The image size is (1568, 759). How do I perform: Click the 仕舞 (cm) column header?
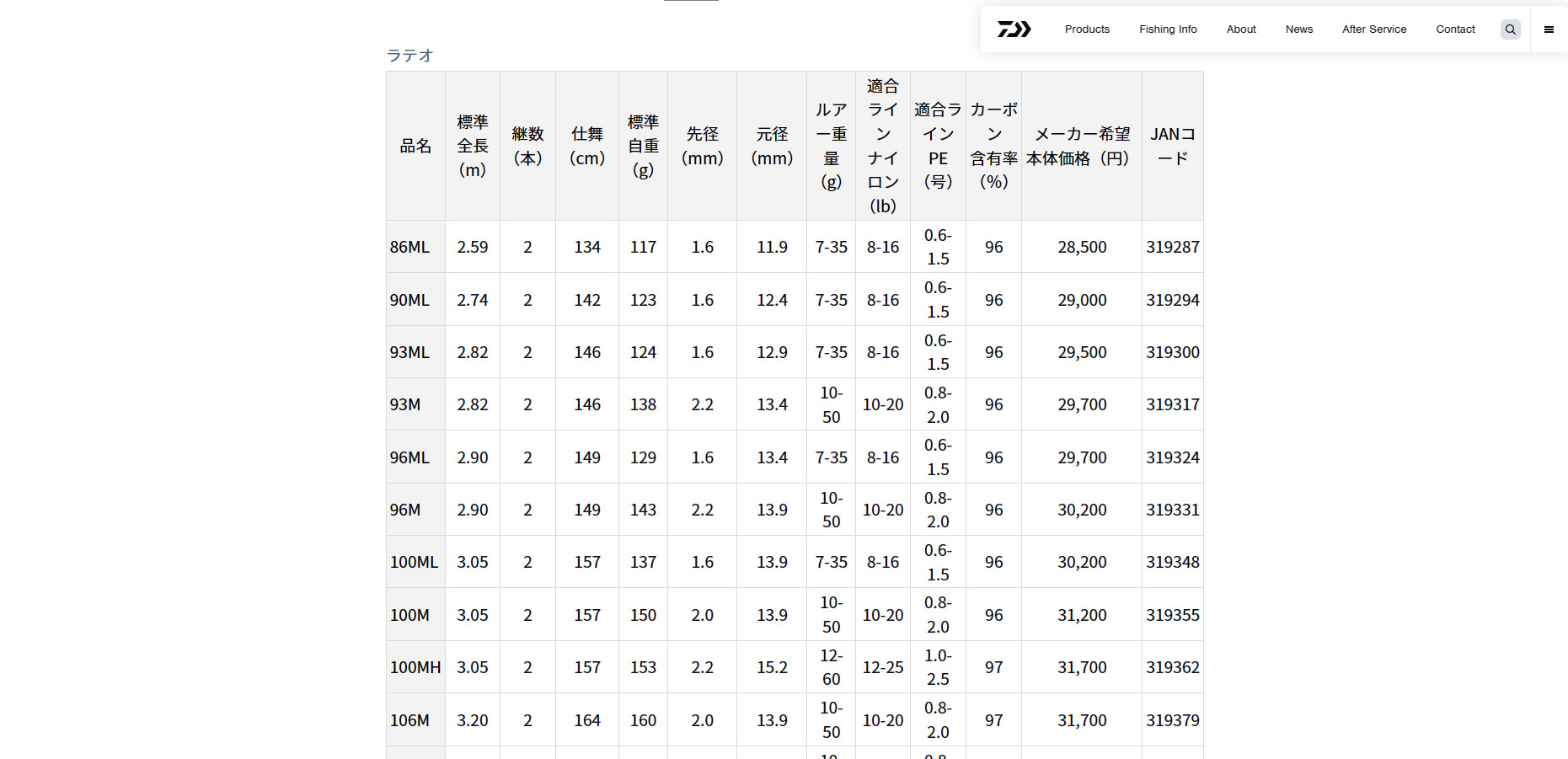[x=587, y=146]
